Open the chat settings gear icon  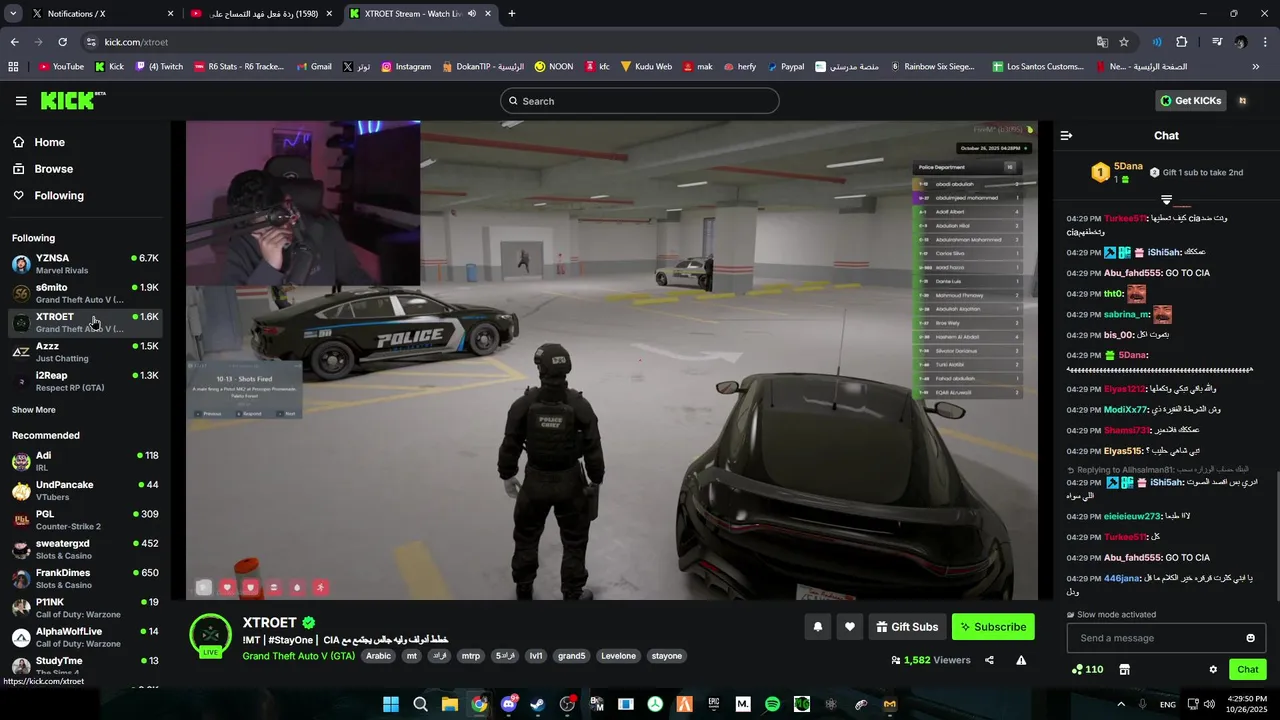tap(1213, 670)
